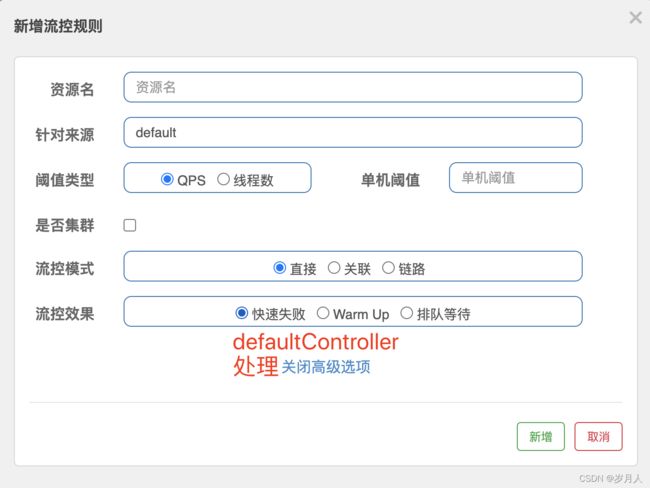Image resolution: width=650 pixels, height=488 pixels.
Task: Close the 新增流控规则 dialog with the X
Action: coord(635,18)
